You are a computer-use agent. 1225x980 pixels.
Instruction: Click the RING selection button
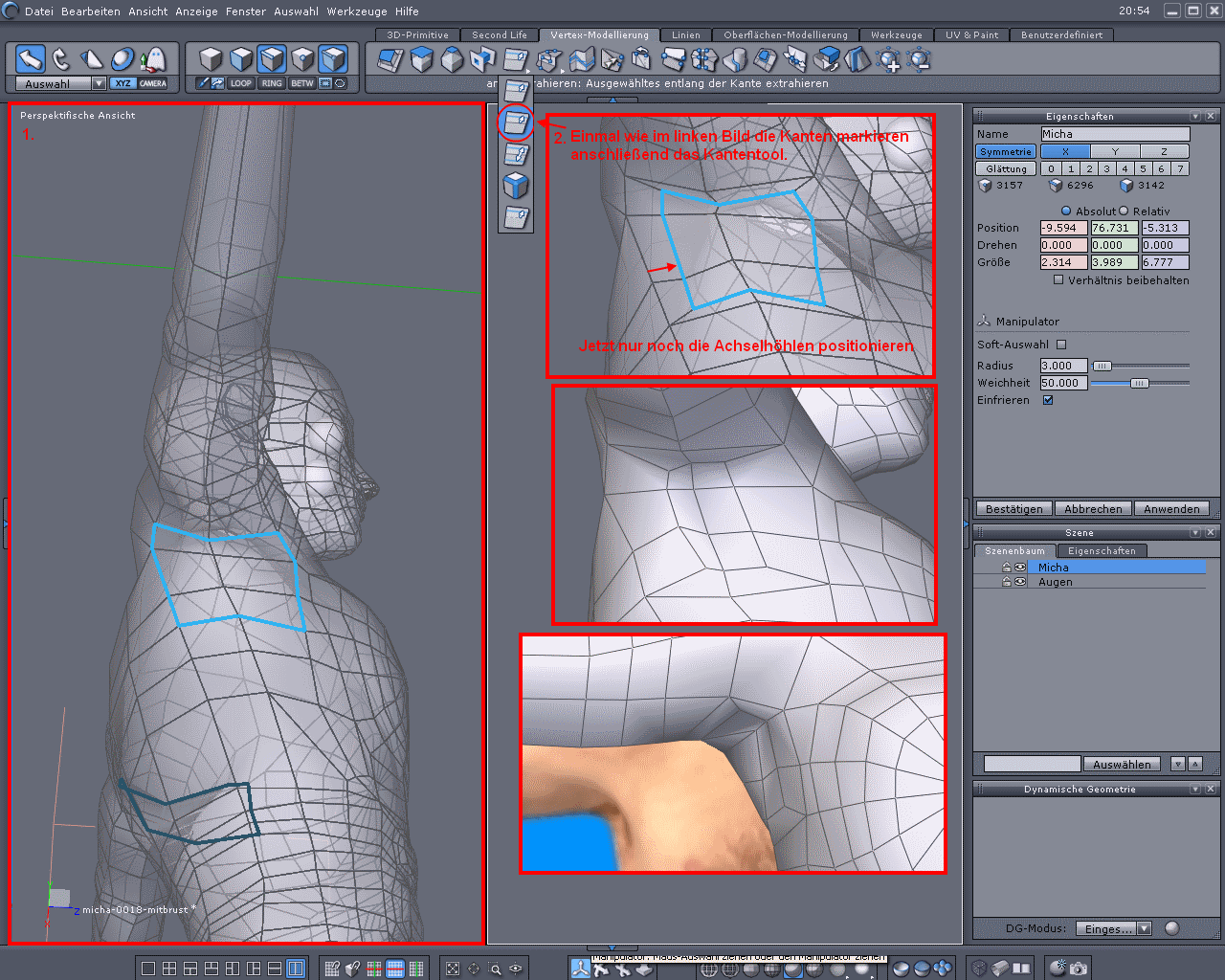272,83
